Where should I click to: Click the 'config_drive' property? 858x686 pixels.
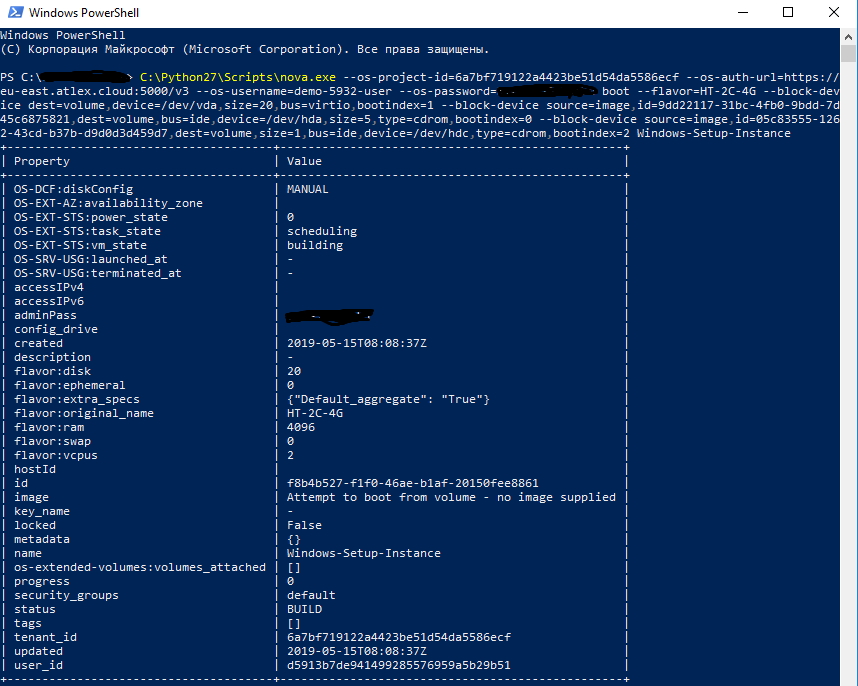point(56,329)
